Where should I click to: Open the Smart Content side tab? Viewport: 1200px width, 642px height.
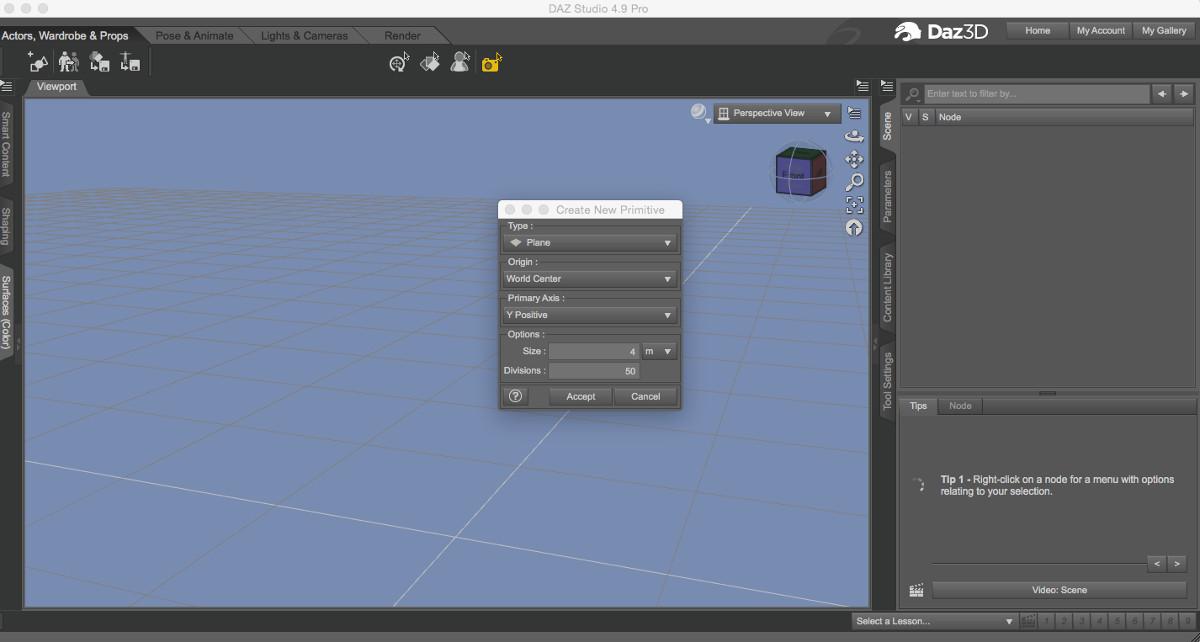click(6, 144)
